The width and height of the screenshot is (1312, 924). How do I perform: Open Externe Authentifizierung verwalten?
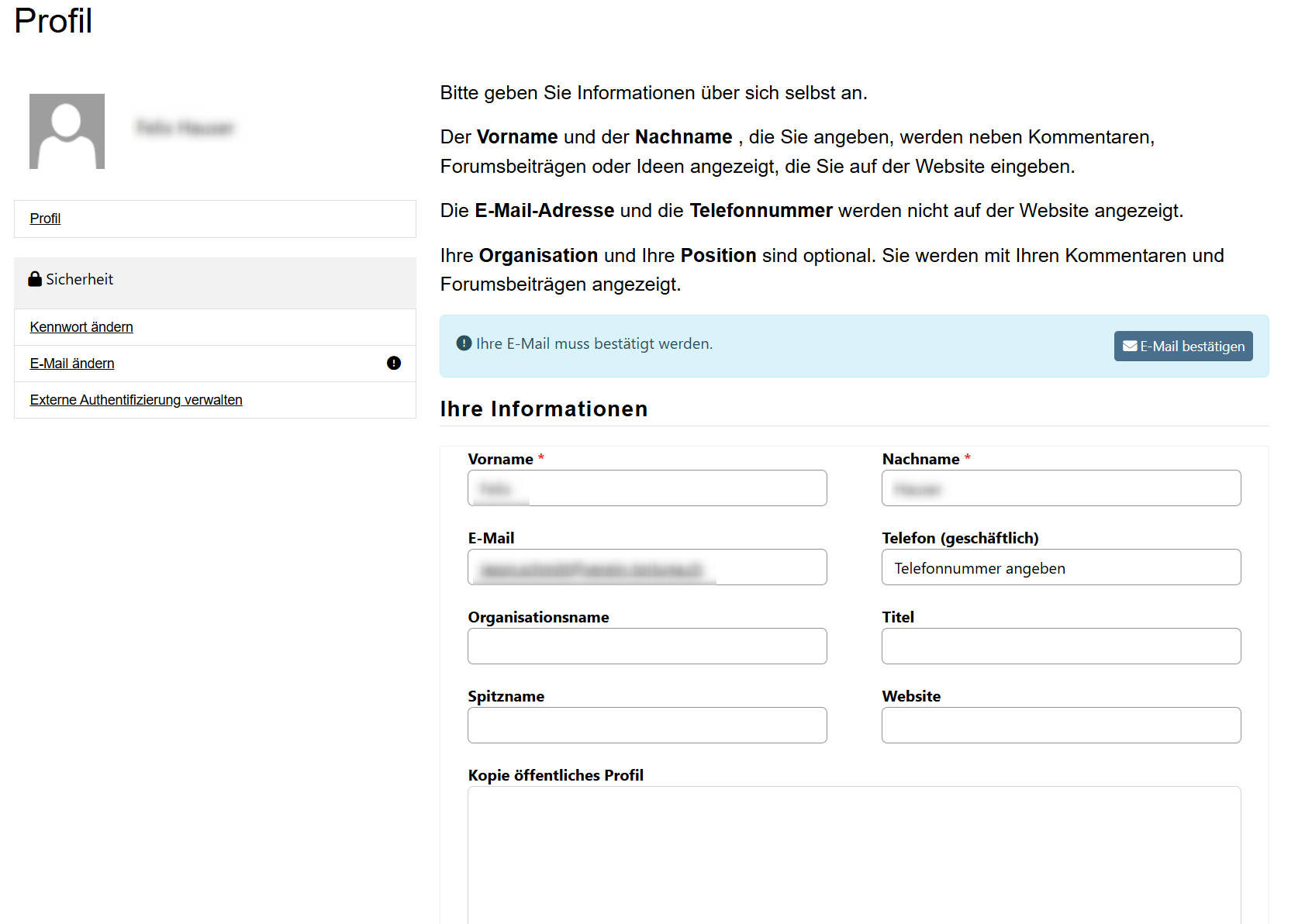[136, 400]
